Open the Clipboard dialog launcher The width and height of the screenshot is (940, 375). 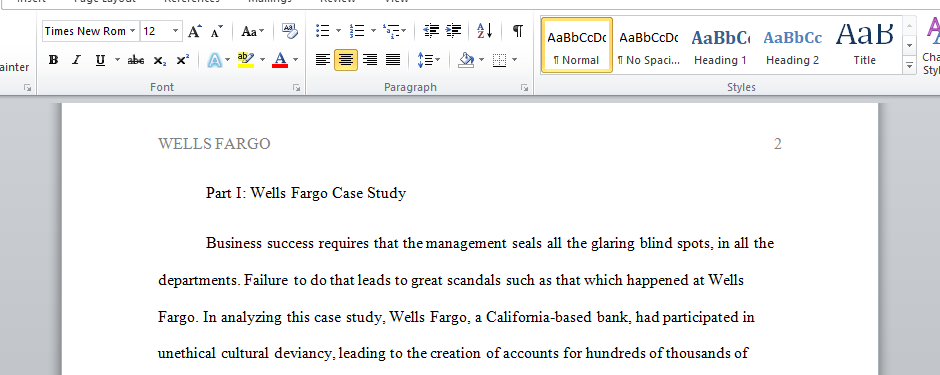pyautogui.click(x=27, y=87)
